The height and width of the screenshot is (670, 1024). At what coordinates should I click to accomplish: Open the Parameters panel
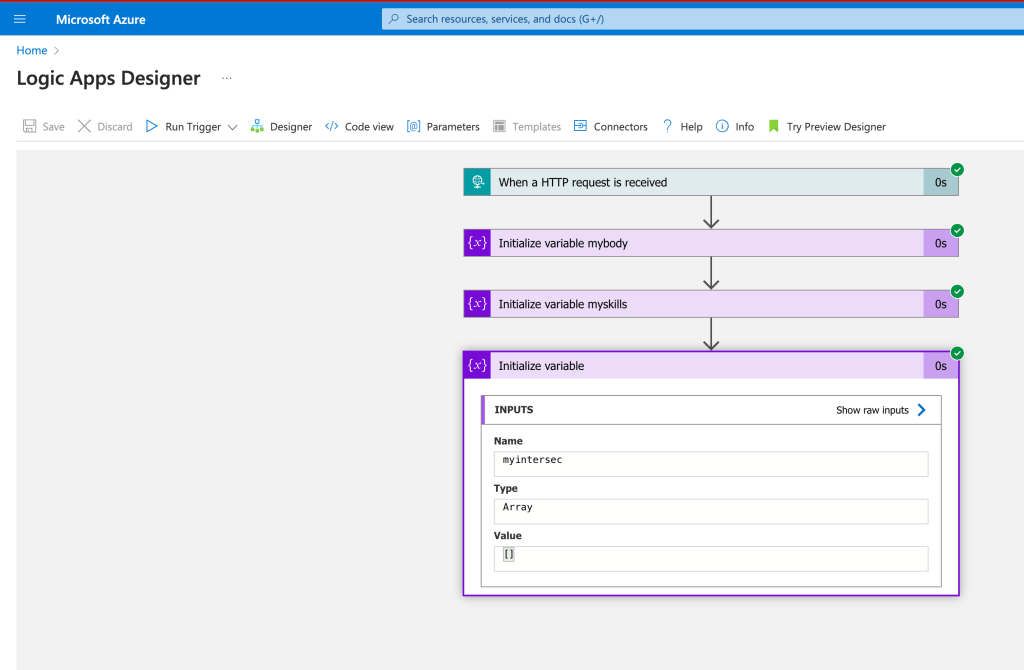[x=443, y=126]
